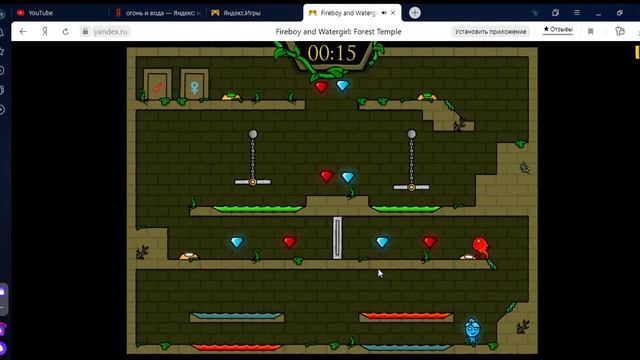
Task: Open the browser hamburger menu
Action: tap(577, 13)
